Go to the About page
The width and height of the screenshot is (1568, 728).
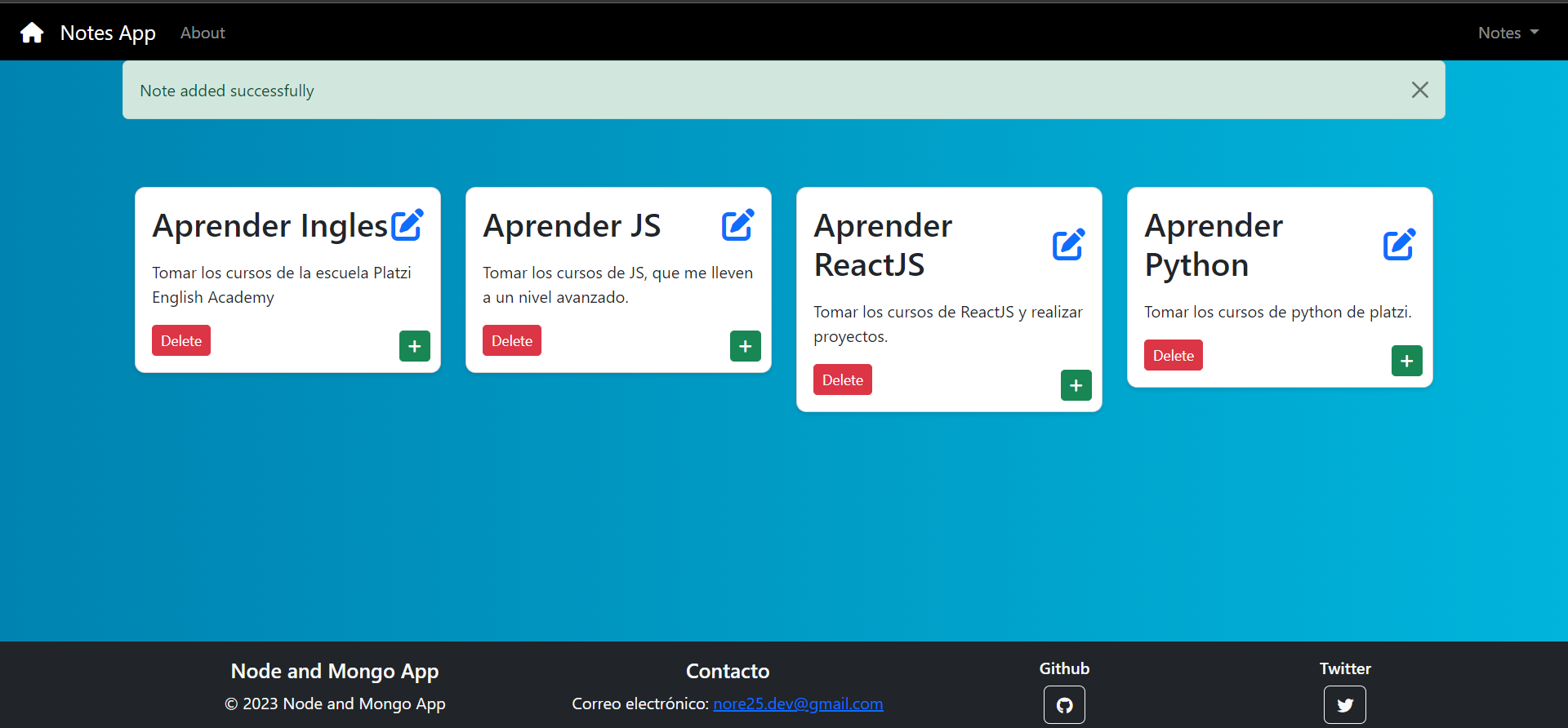click(203, 33)
